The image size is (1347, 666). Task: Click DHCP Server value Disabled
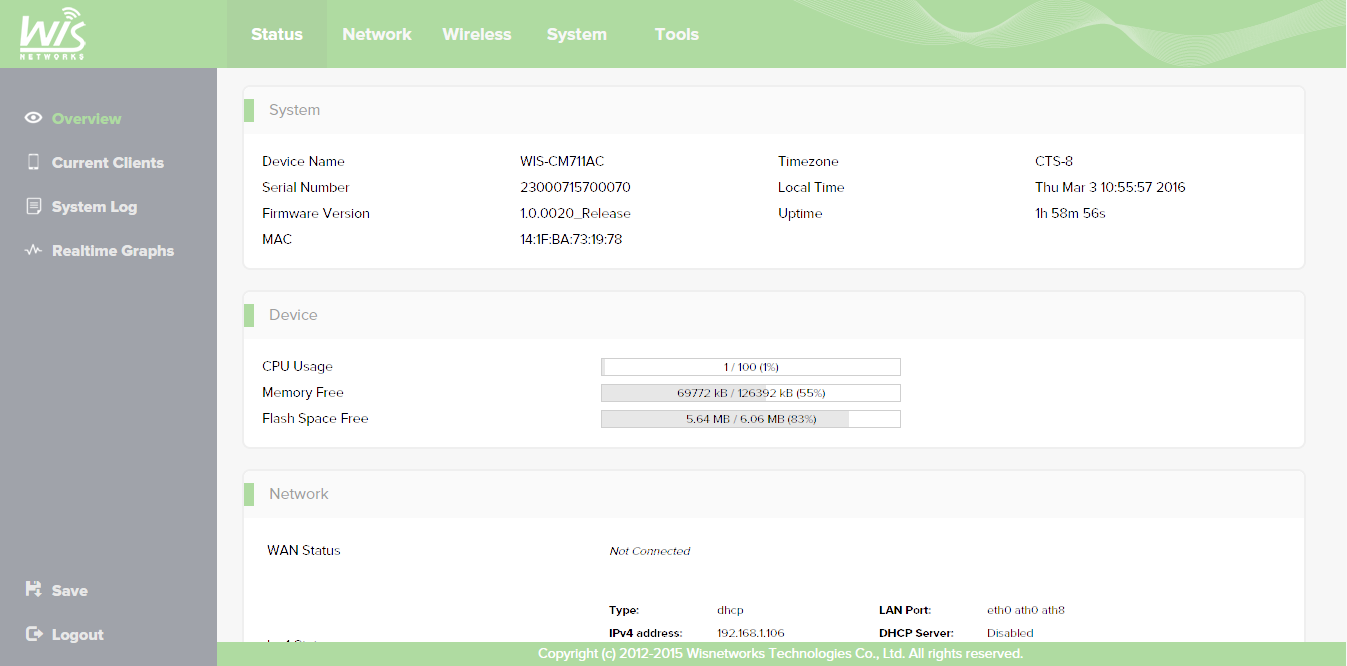1010,633
